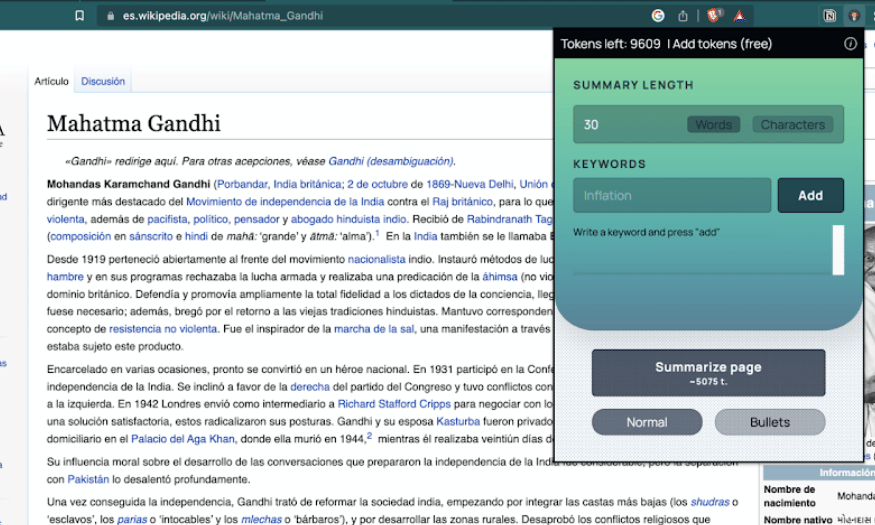This screenshot has height=525, width=875.
Task: Click the Add keyword button
Action: (x=810, y=195)
